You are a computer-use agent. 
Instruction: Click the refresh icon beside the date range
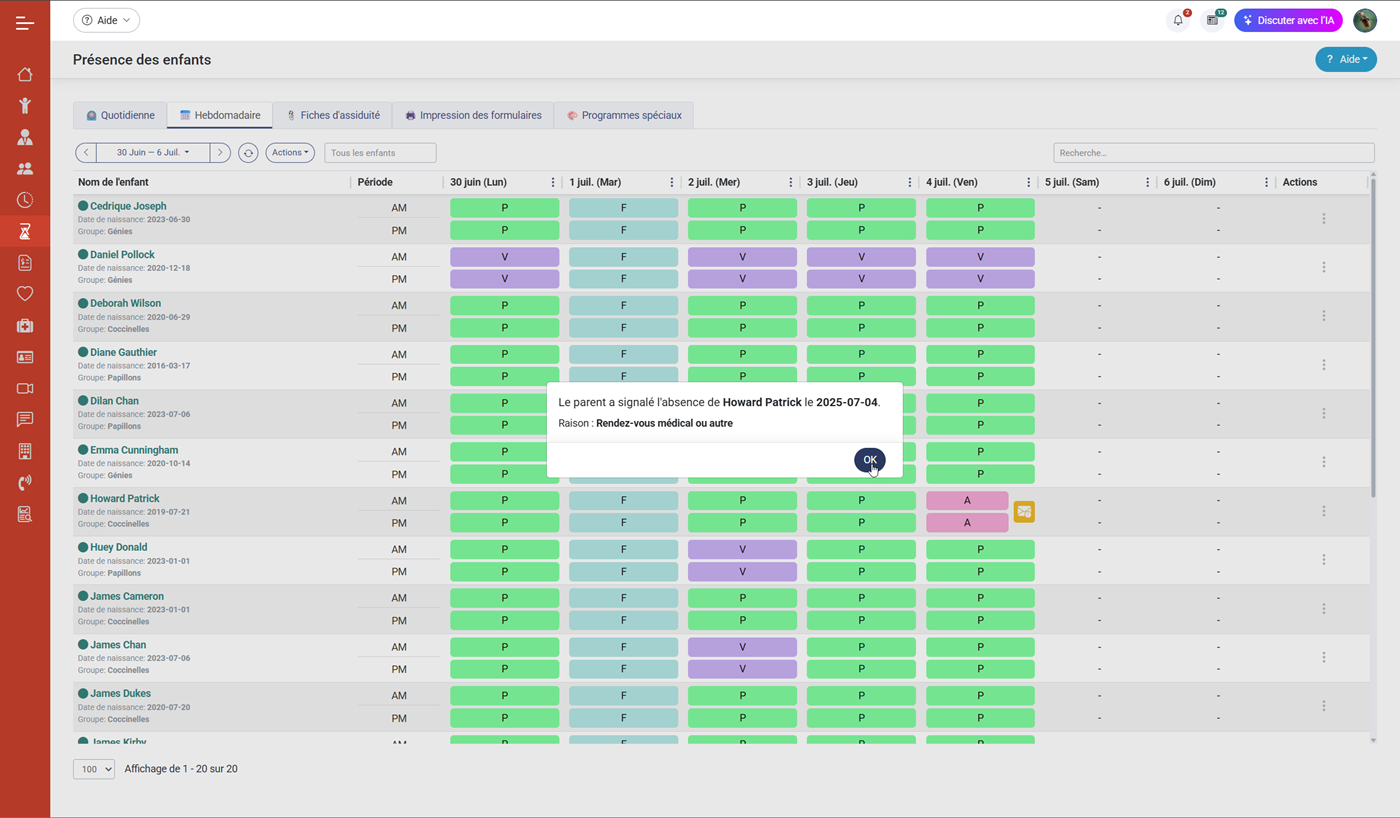point(248,153)
